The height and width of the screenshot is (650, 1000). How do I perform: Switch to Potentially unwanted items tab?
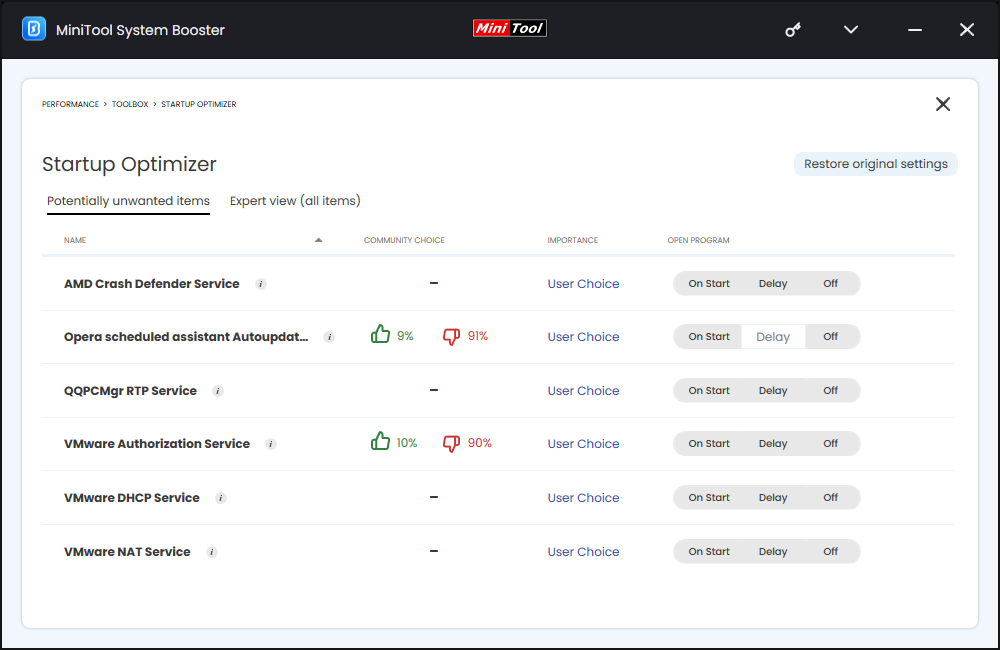pos(128,201)
